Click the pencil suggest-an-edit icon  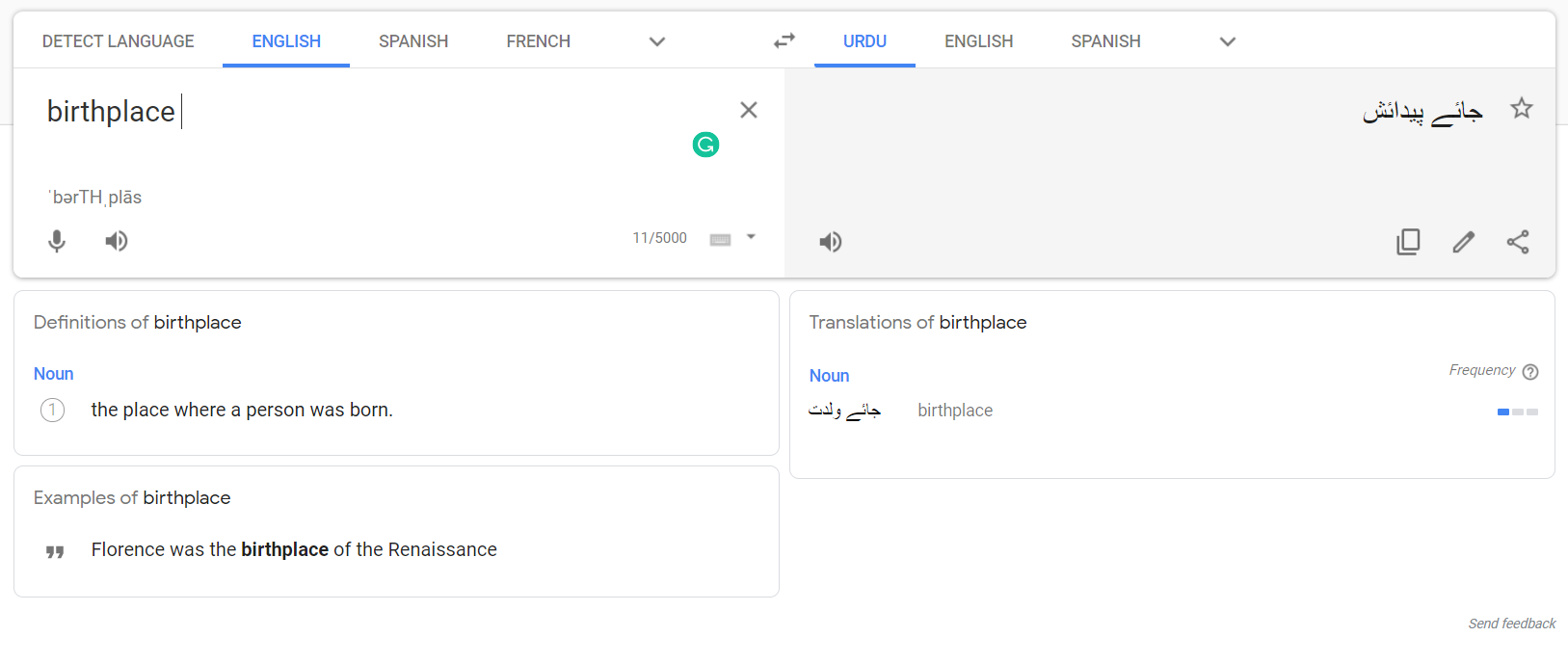click(1463, 242)
